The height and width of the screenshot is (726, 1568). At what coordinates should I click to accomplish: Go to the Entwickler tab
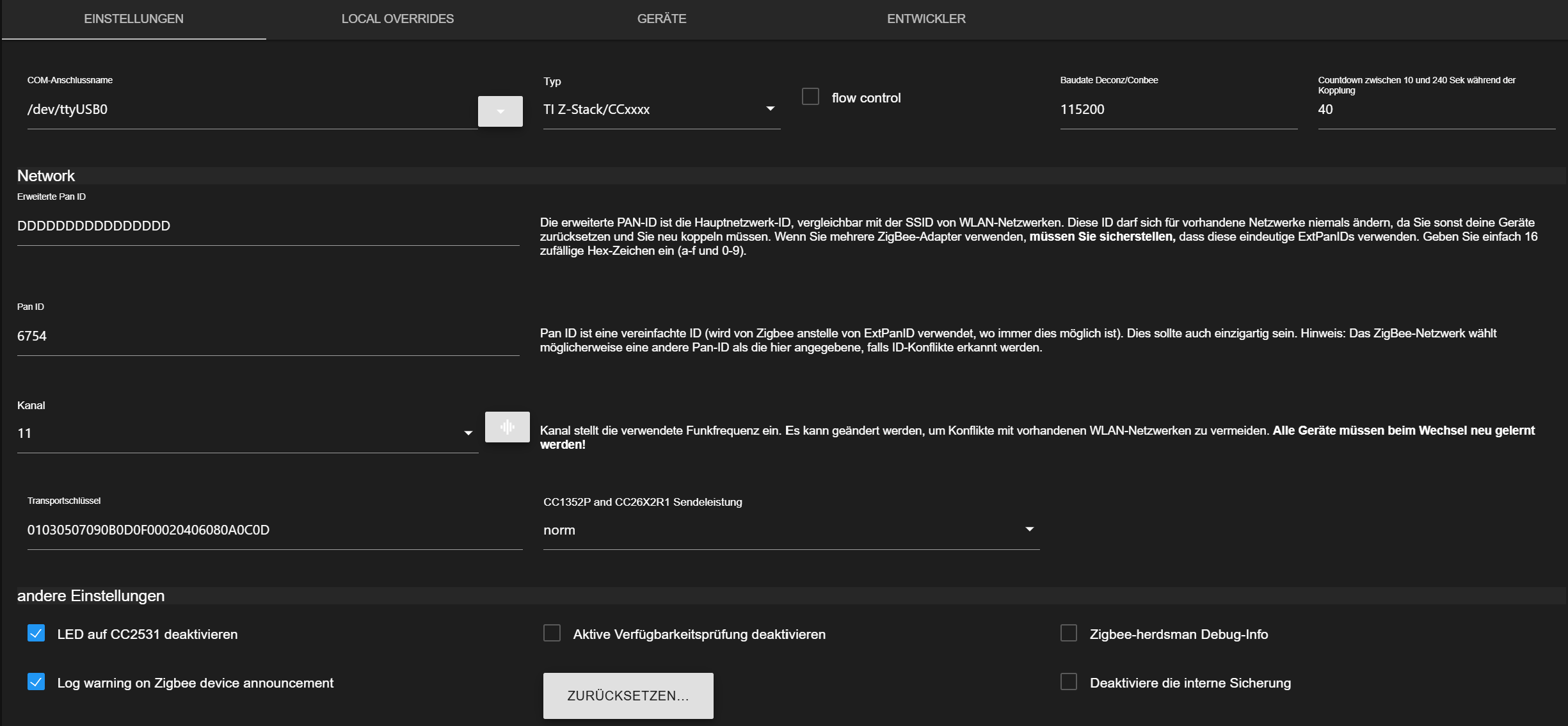(x=925, y=19)
